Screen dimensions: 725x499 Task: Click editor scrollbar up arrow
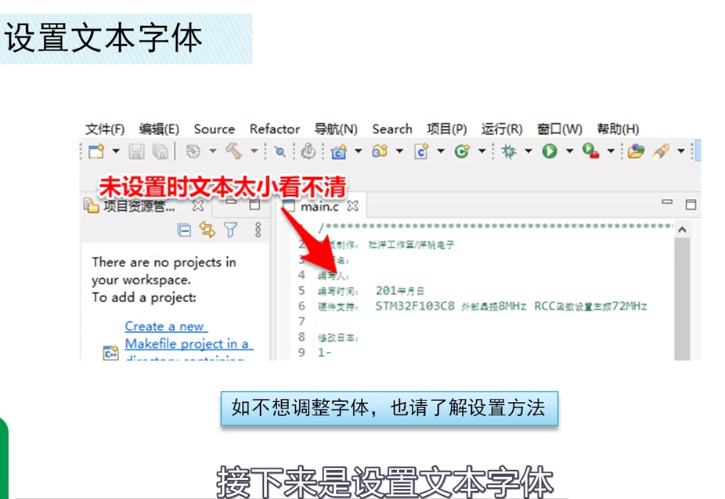682,229
